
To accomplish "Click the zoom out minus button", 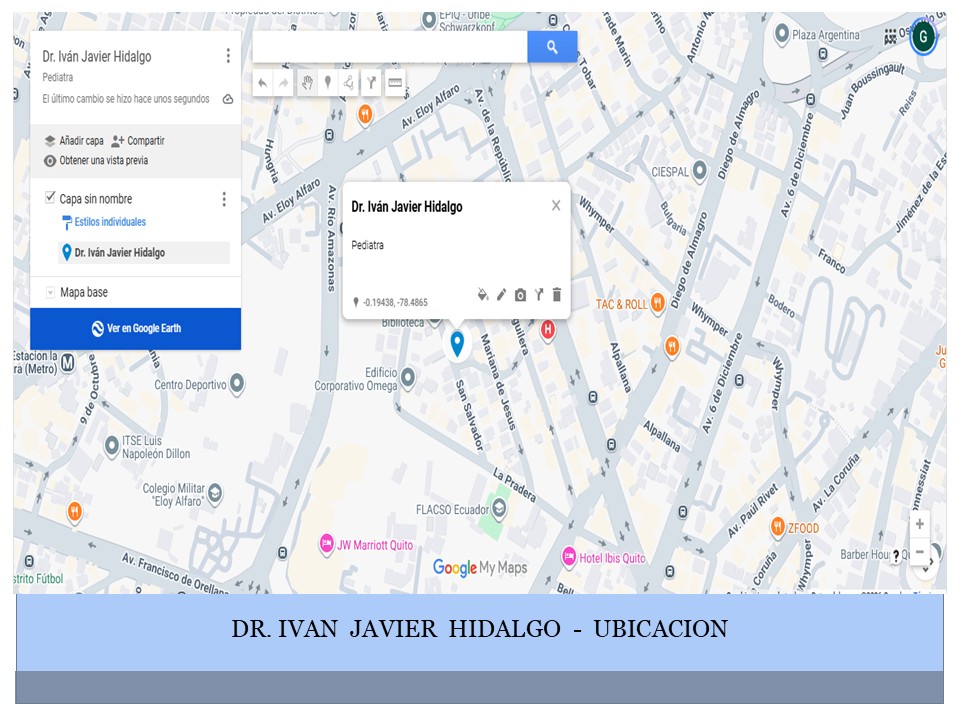I will click(920, 552).
